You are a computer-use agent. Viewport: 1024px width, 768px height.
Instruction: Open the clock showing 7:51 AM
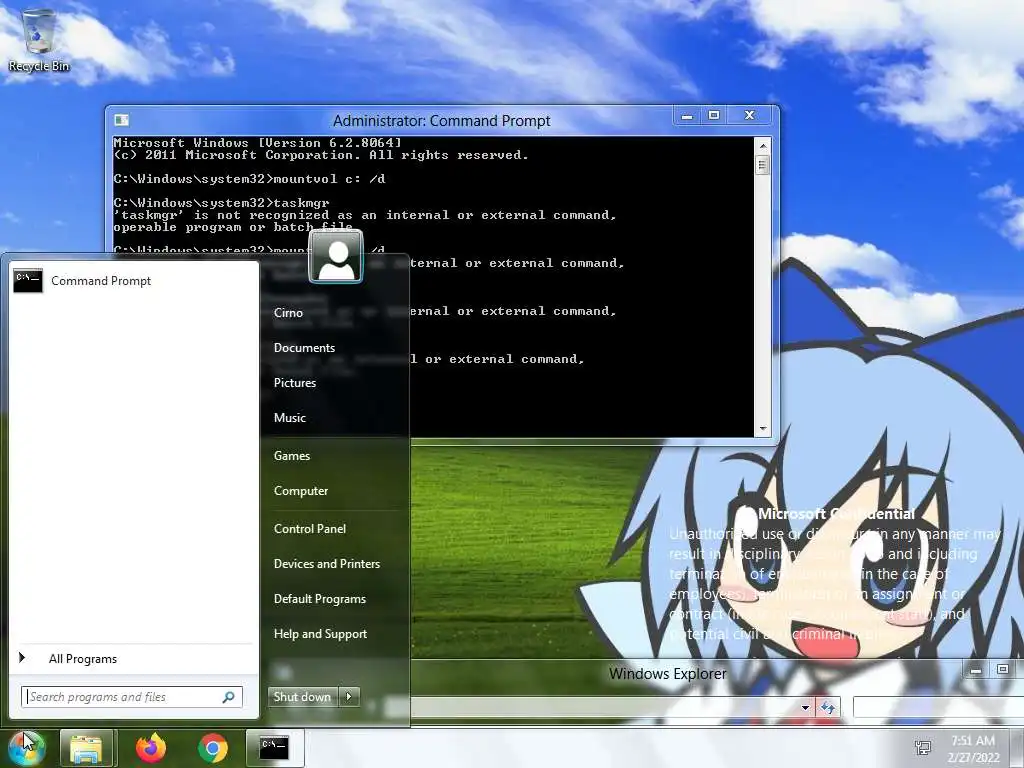point(973,748)
